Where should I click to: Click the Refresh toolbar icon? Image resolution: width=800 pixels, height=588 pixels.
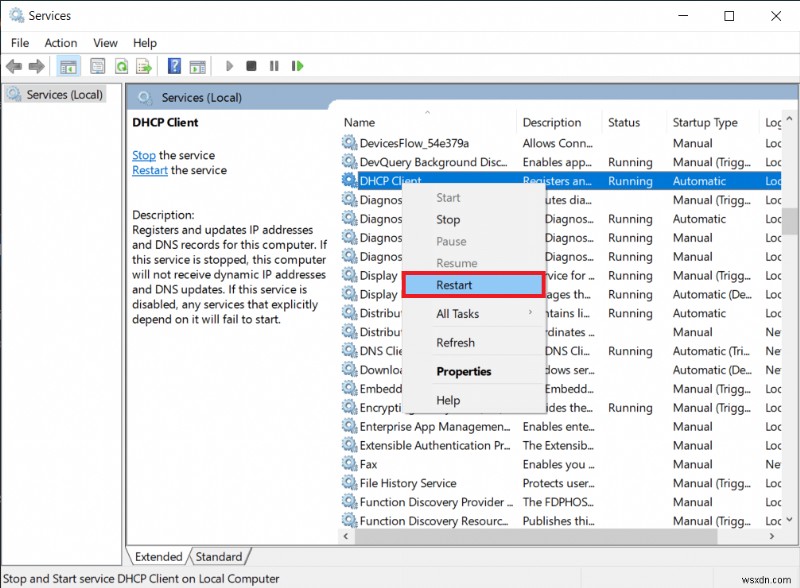pyautogui.click(x=121, y=66)
